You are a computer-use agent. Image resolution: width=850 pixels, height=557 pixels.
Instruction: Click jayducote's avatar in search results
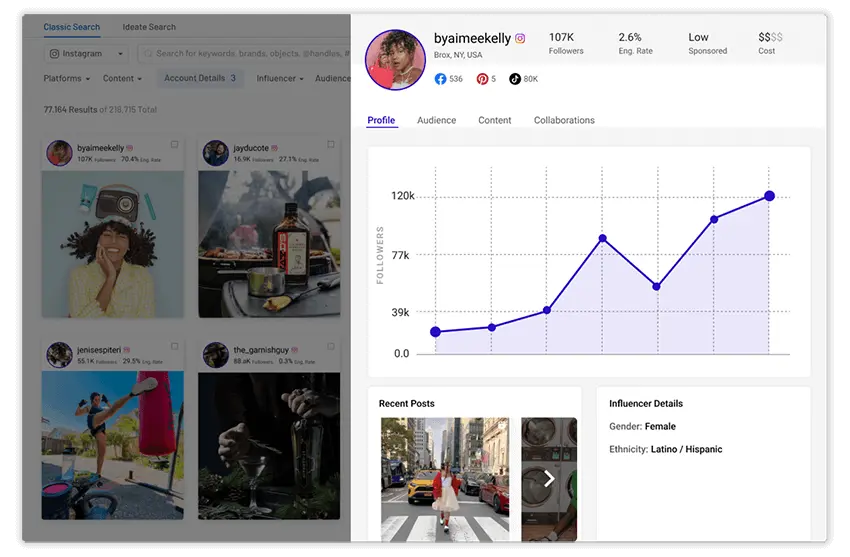[x=215, y=152]
